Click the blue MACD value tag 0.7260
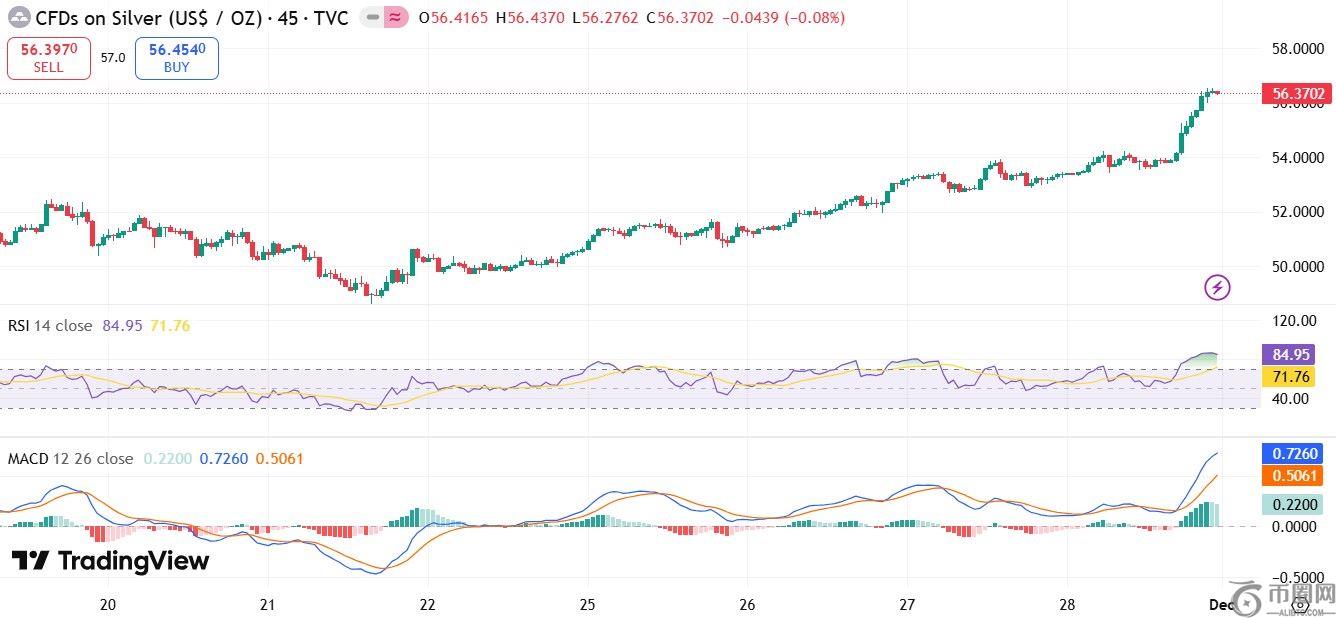 [1297, 454]
